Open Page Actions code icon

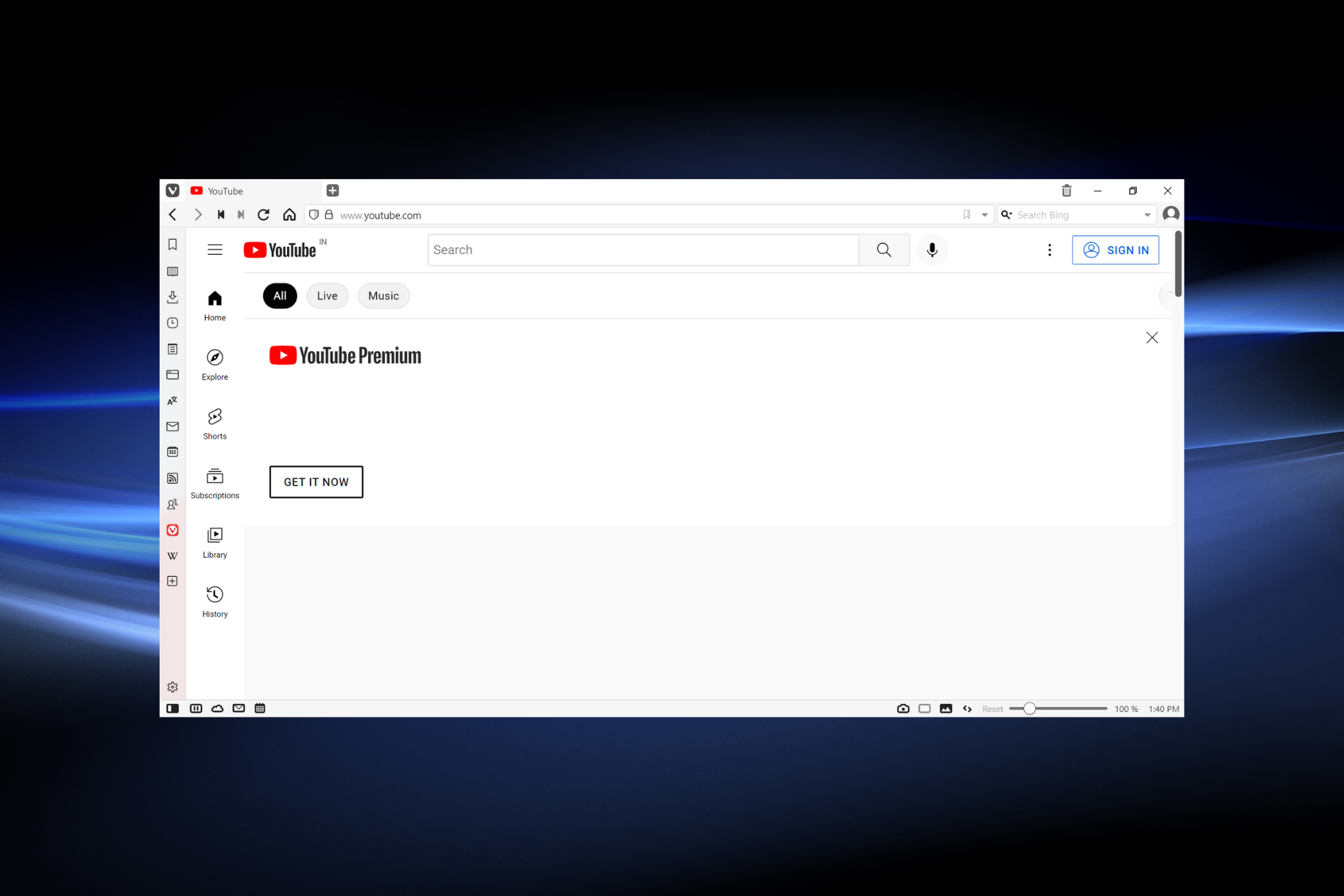(x=967, y=708)
